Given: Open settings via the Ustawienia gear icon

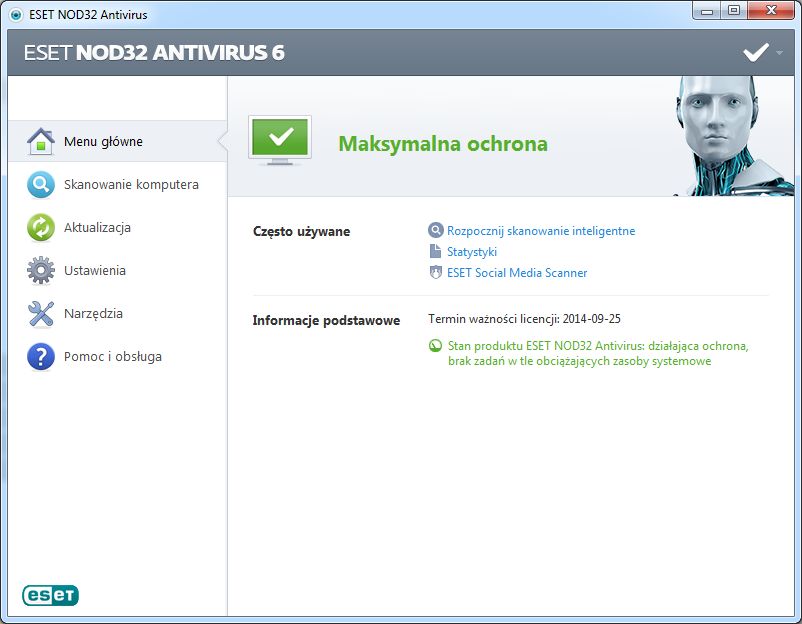Looking at the screenshot, I should point(40,270).
